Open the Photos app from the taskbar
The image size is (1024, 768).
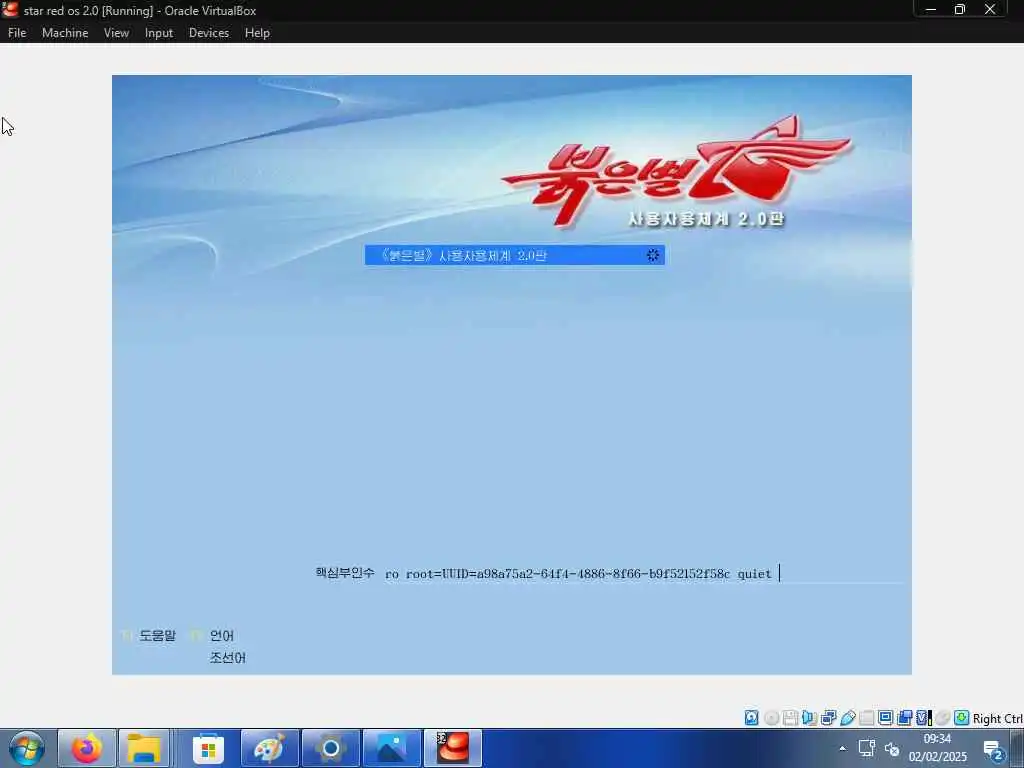391,748
